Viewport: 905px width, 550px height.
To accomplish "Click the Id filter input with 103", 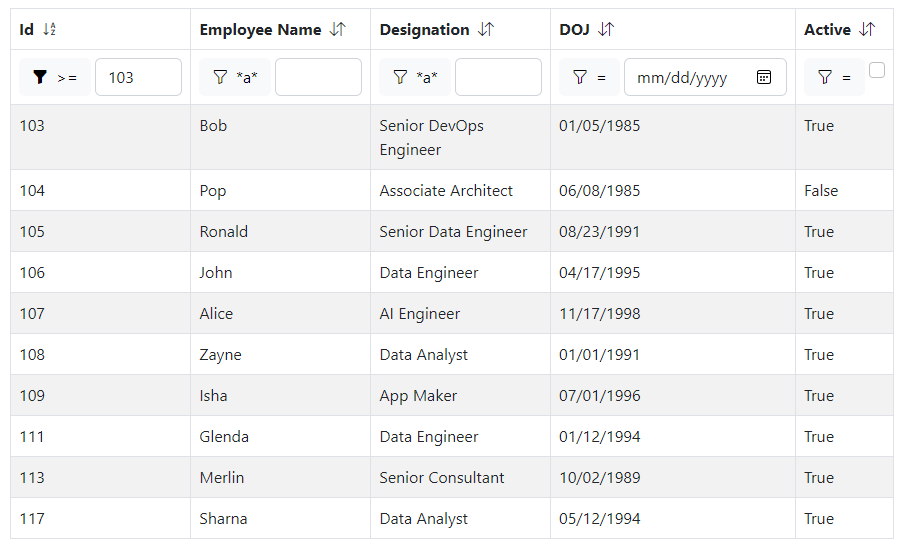I will click(138, 77).
